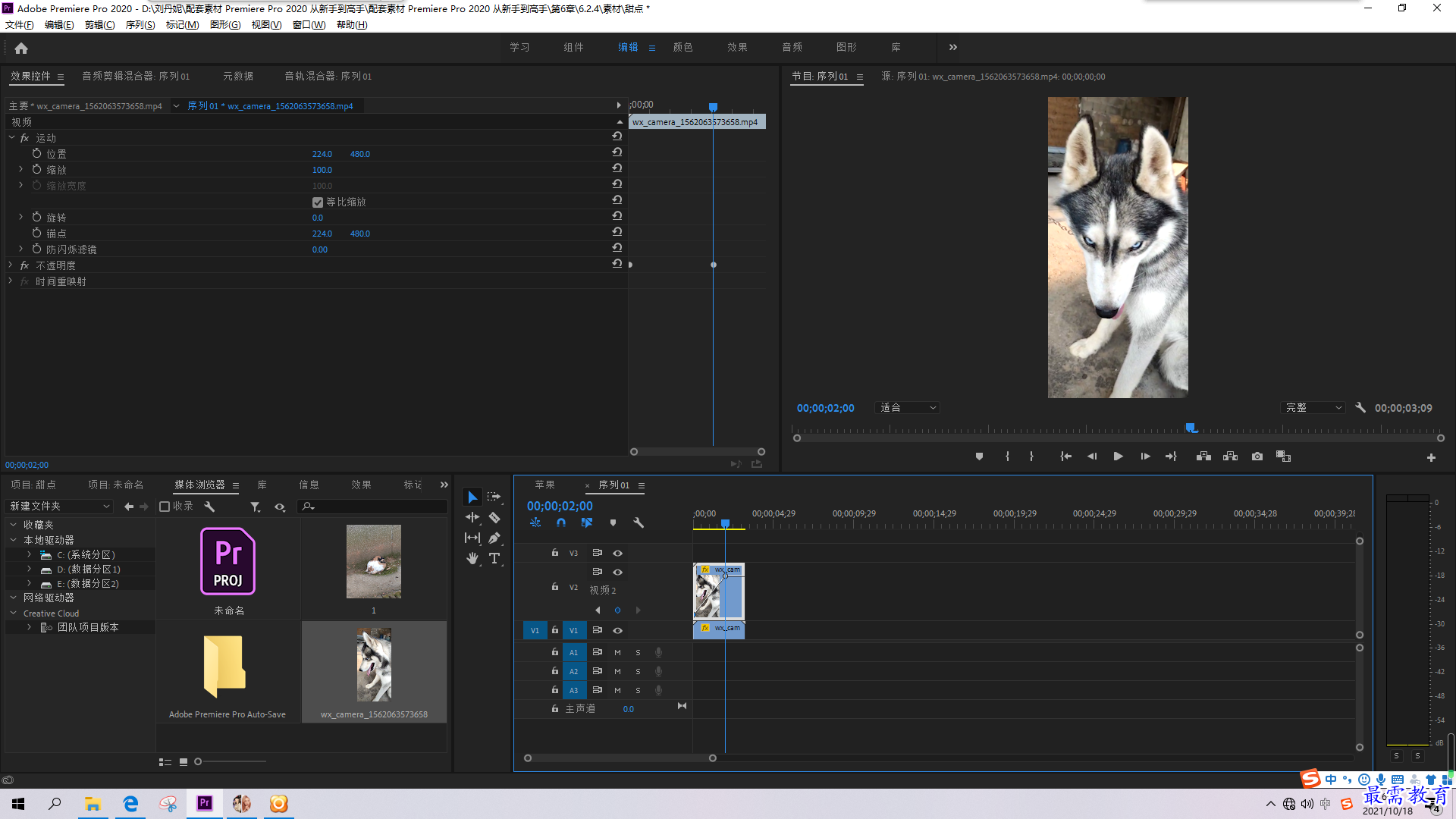Activate the Pen tool
Viewport: 1456px width, 819px height.
[494, 538]
